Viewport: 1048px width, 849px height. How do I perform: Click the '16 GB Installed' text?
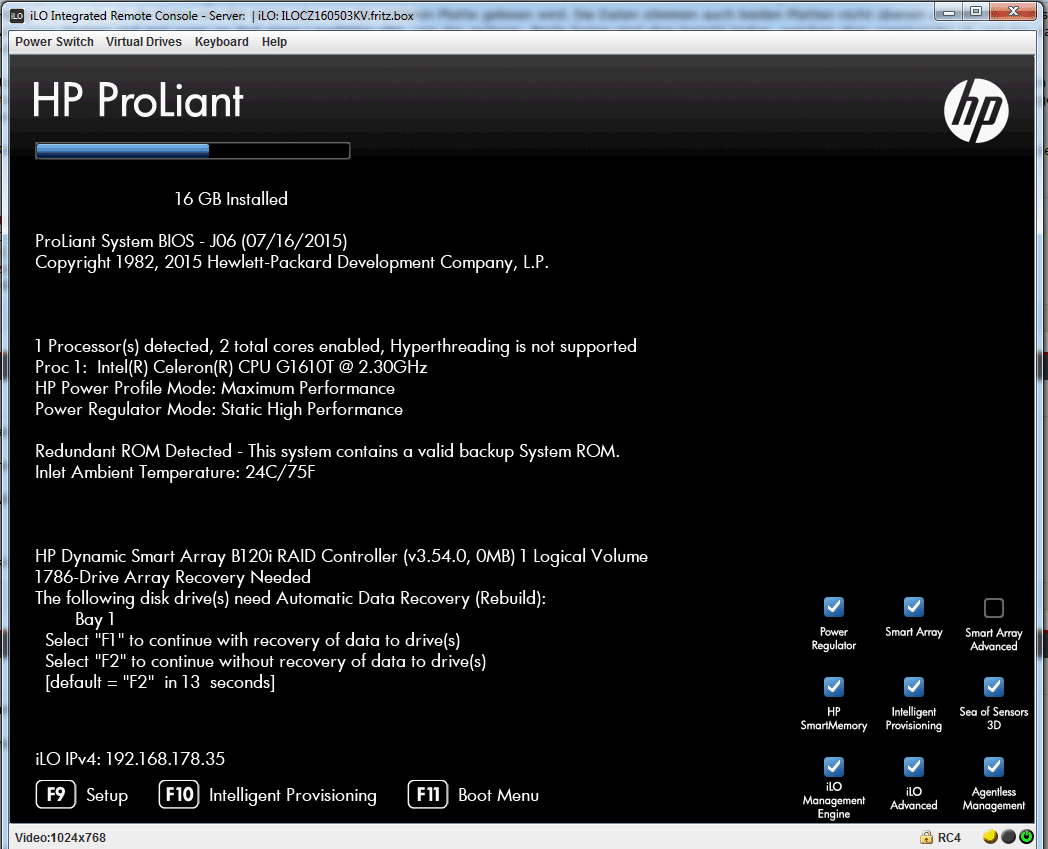tap(231, 199)
